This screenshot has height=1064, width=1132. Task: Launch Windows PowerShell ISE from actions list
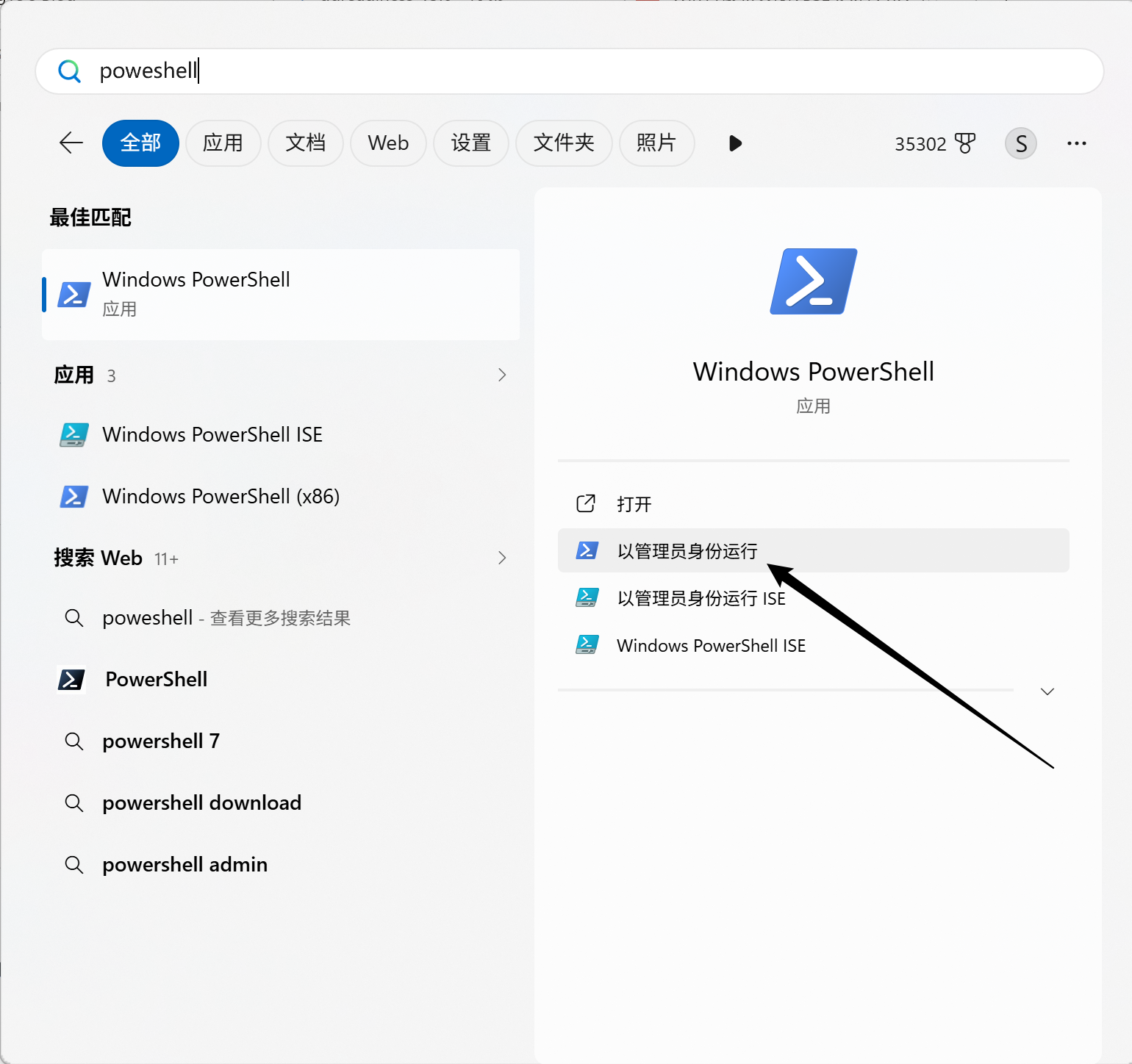813,644
